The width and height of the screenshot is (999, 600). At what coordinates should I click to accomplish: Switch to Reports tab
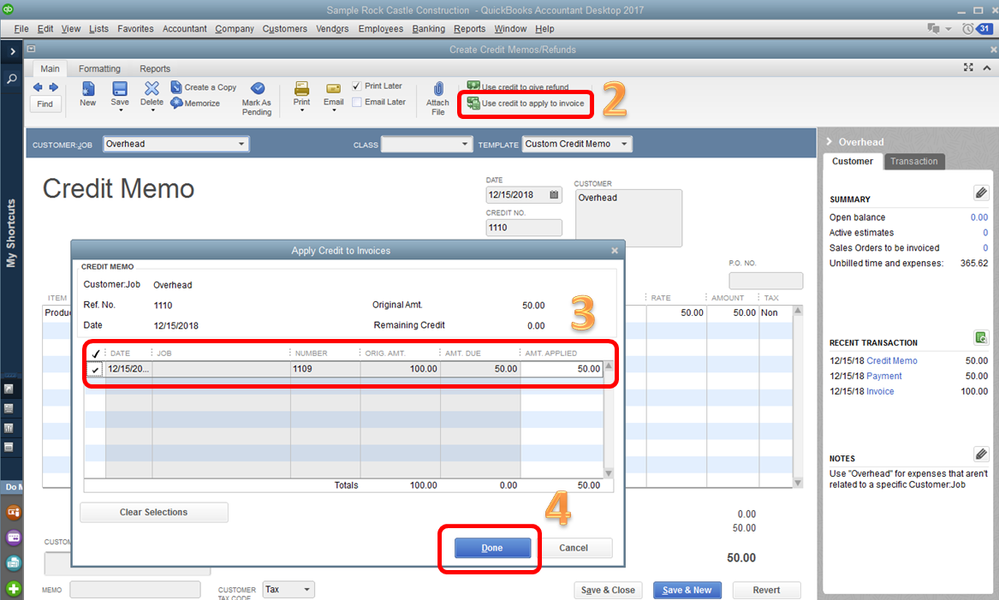click(x=155, y=68)
